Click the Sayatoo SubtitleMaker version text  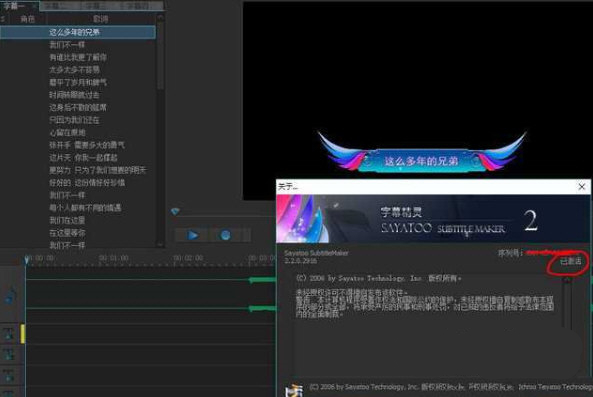(316, 257)
